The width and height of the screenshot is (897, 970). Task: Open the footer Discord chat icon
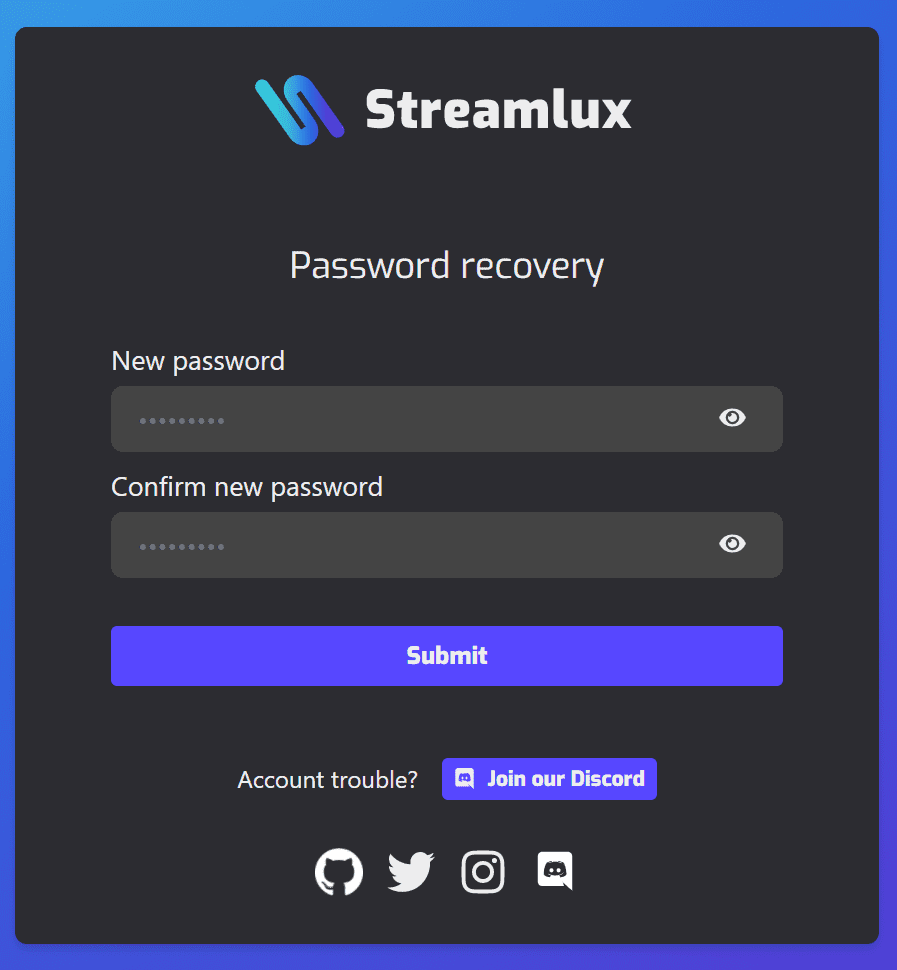coord(555,870)
